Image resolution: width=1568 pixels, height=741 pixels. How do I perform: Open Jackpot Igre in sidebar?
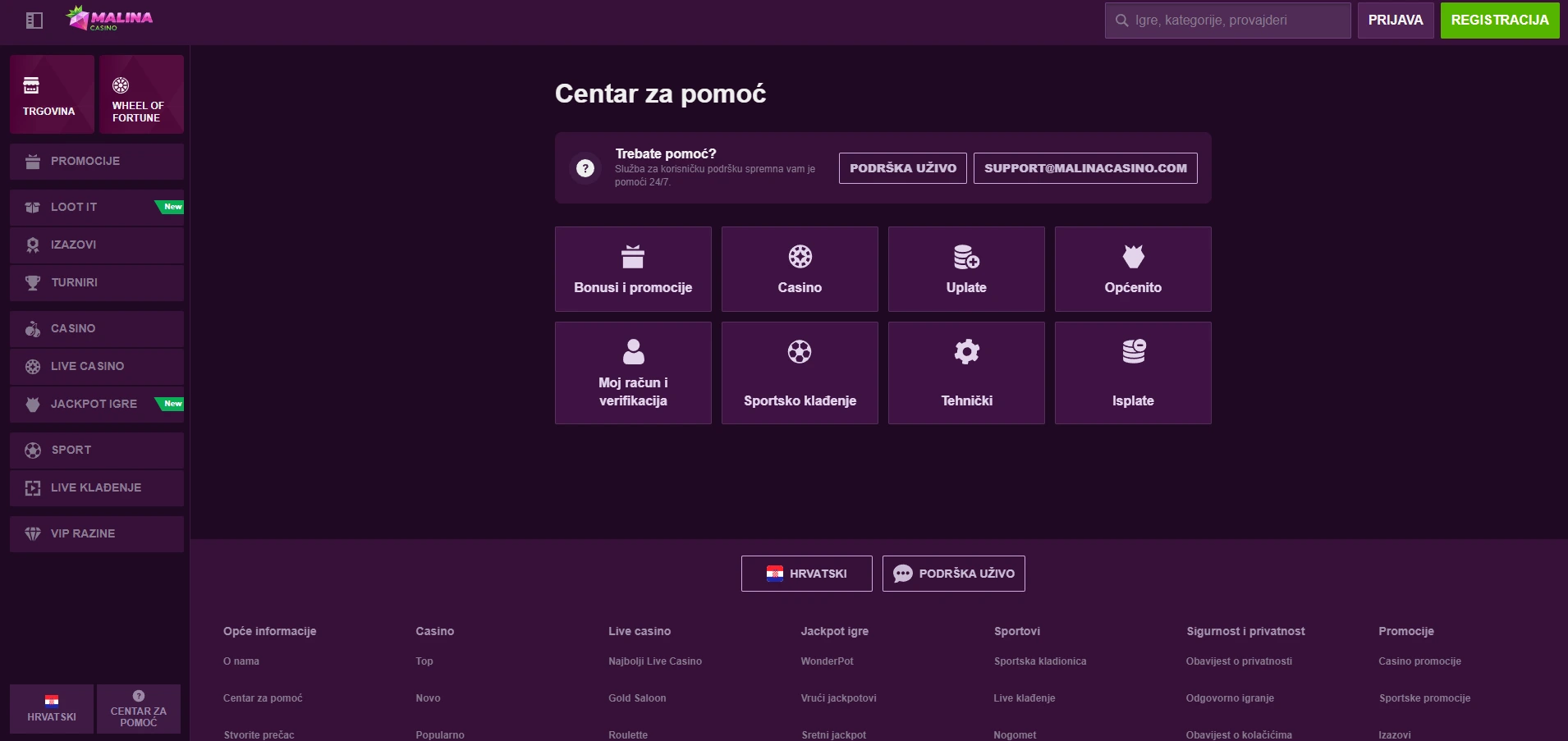97,405
